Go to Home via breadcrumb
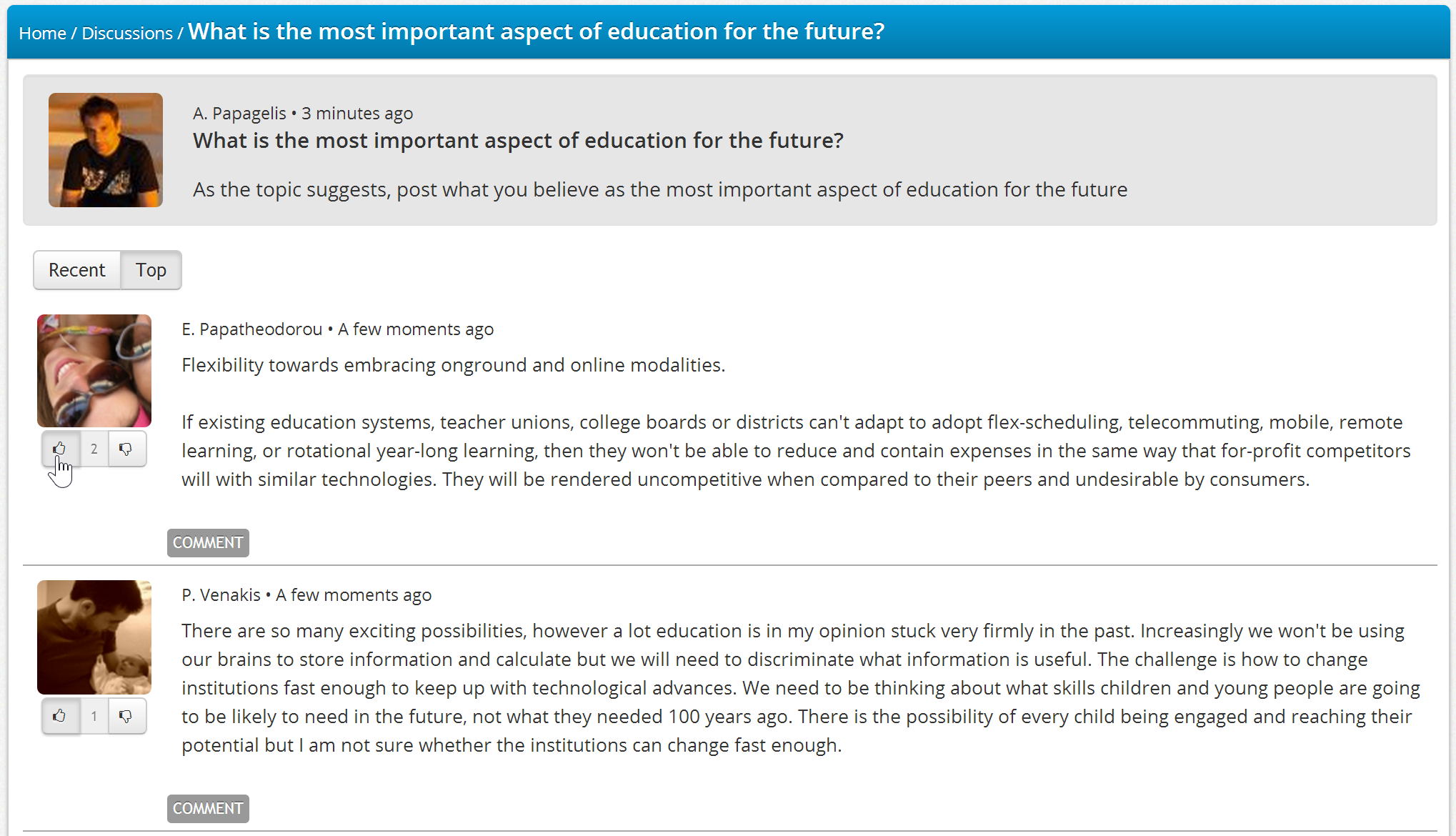 tap(42, 33)
